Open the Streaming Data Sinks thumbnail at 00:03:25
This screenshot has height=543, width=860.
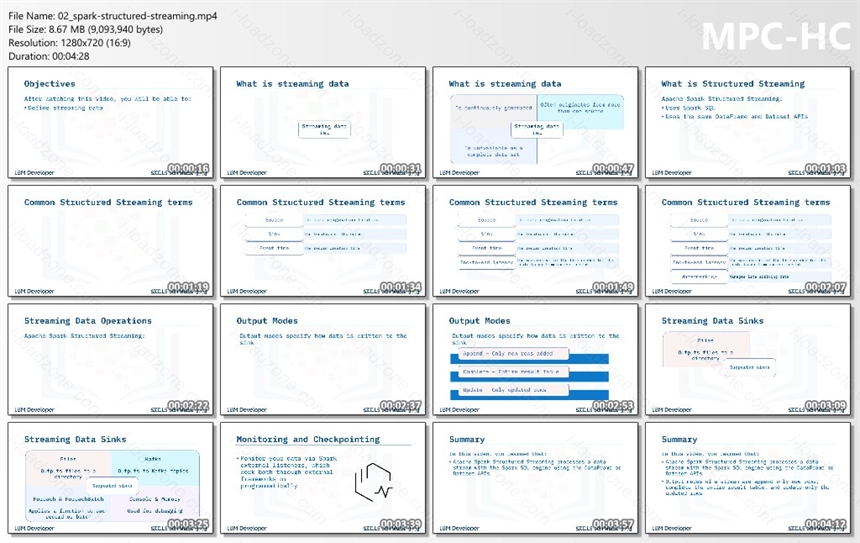pyautogui.click(x=110, y=478)
